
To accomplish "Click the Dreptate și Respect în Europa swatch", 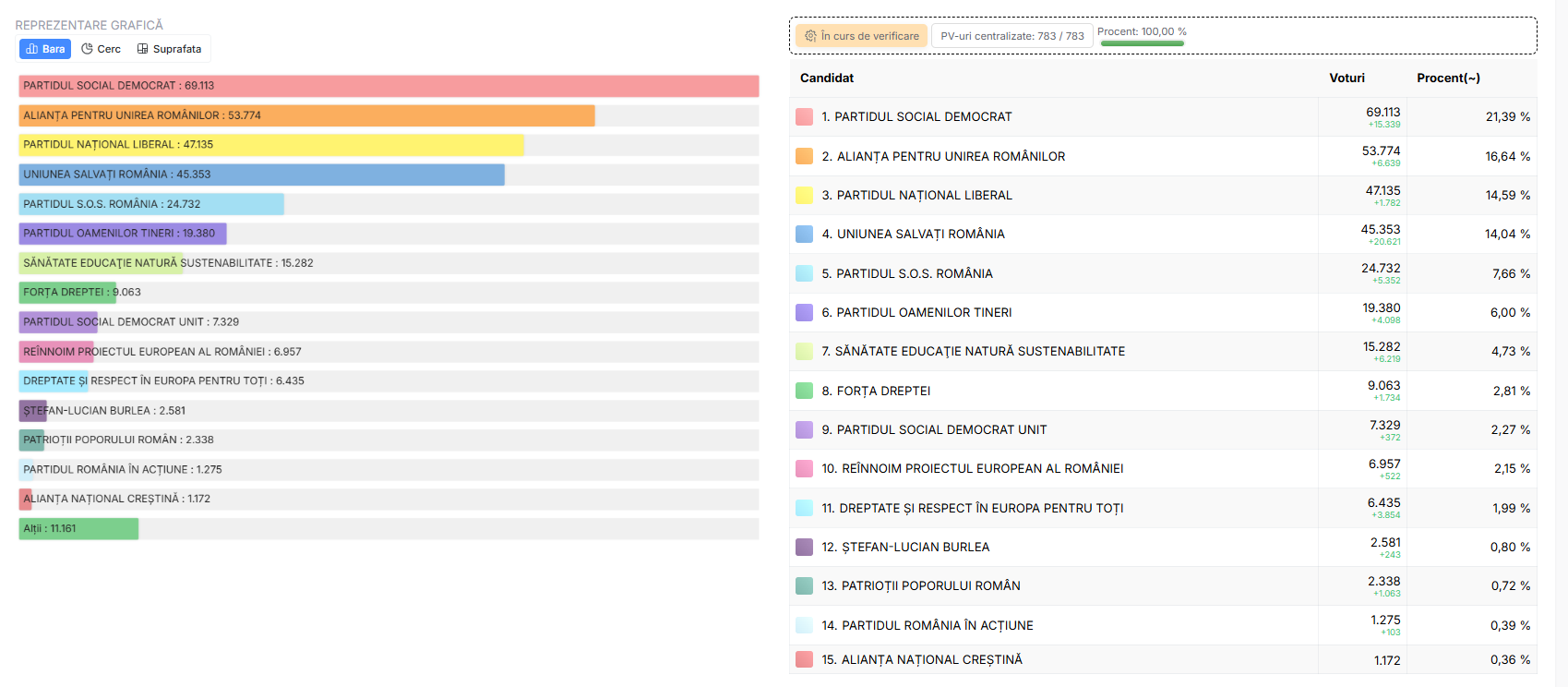I will coord(804,508).
